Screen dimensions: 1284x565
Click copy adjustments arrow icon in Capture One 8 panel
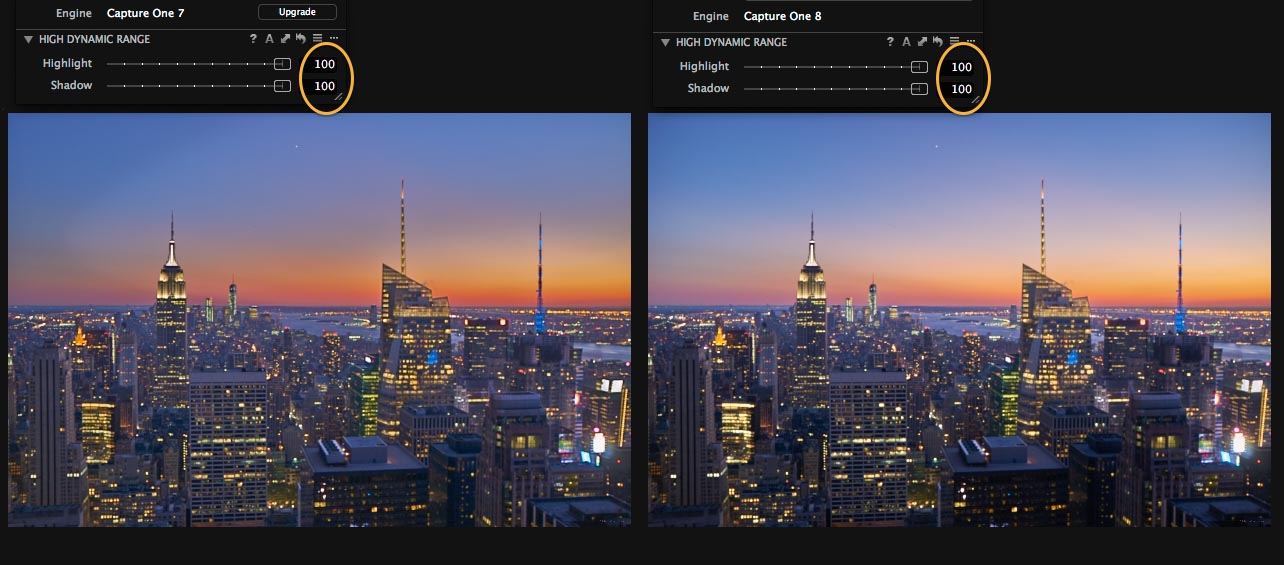(x=922, y=42)
